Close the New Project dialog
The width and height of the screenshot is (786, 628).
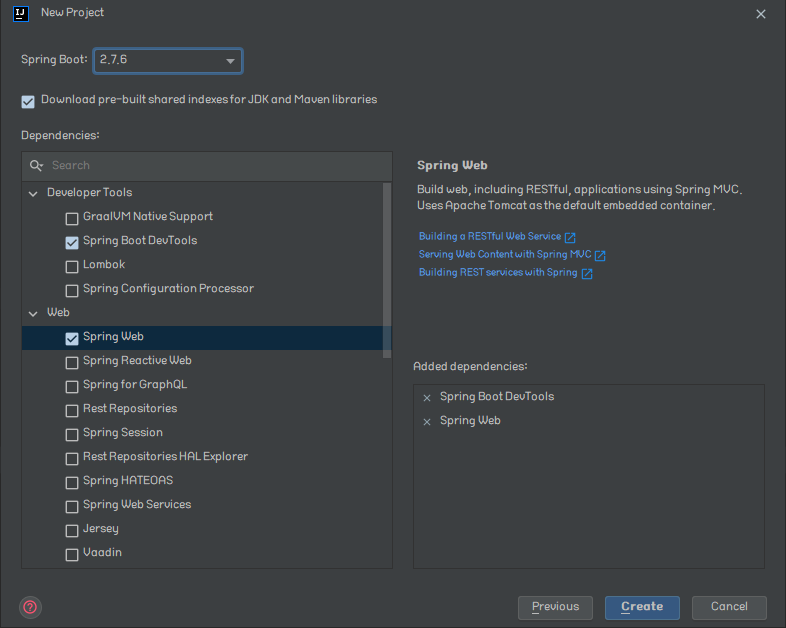click(761, 14)
